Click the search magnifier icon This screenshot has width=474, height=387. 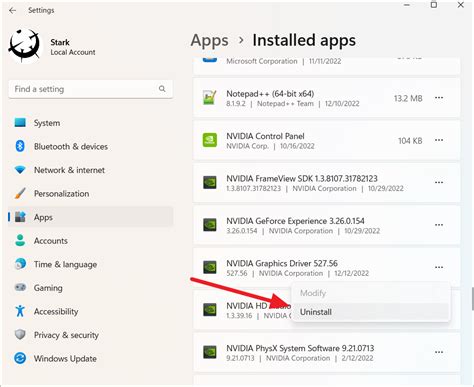tap(162, 89)
